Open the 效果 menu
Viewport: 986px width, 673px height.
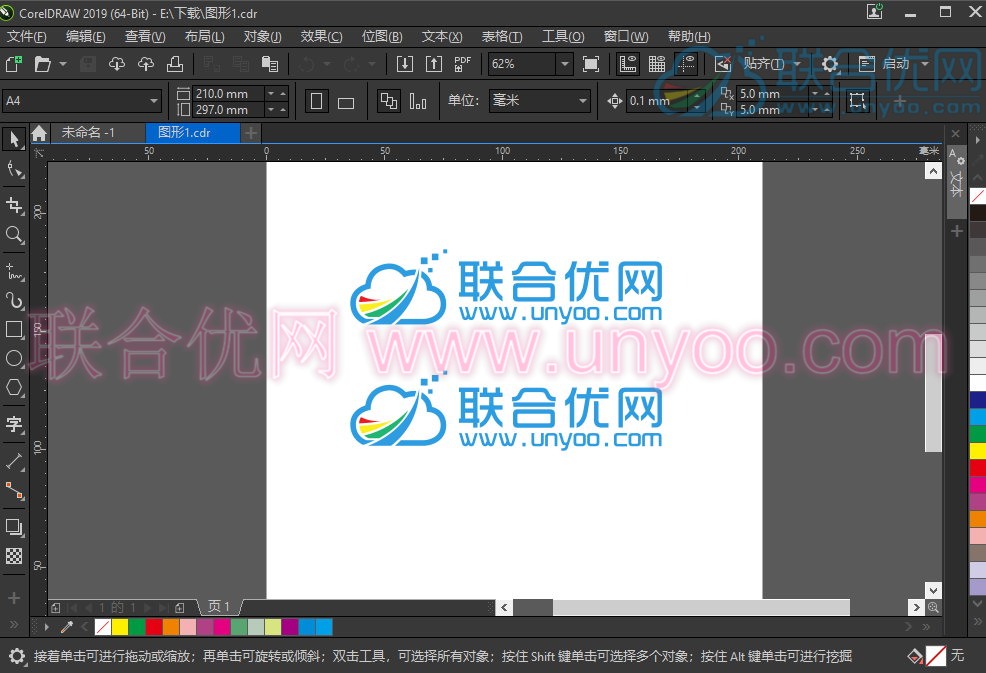(321, 36)
